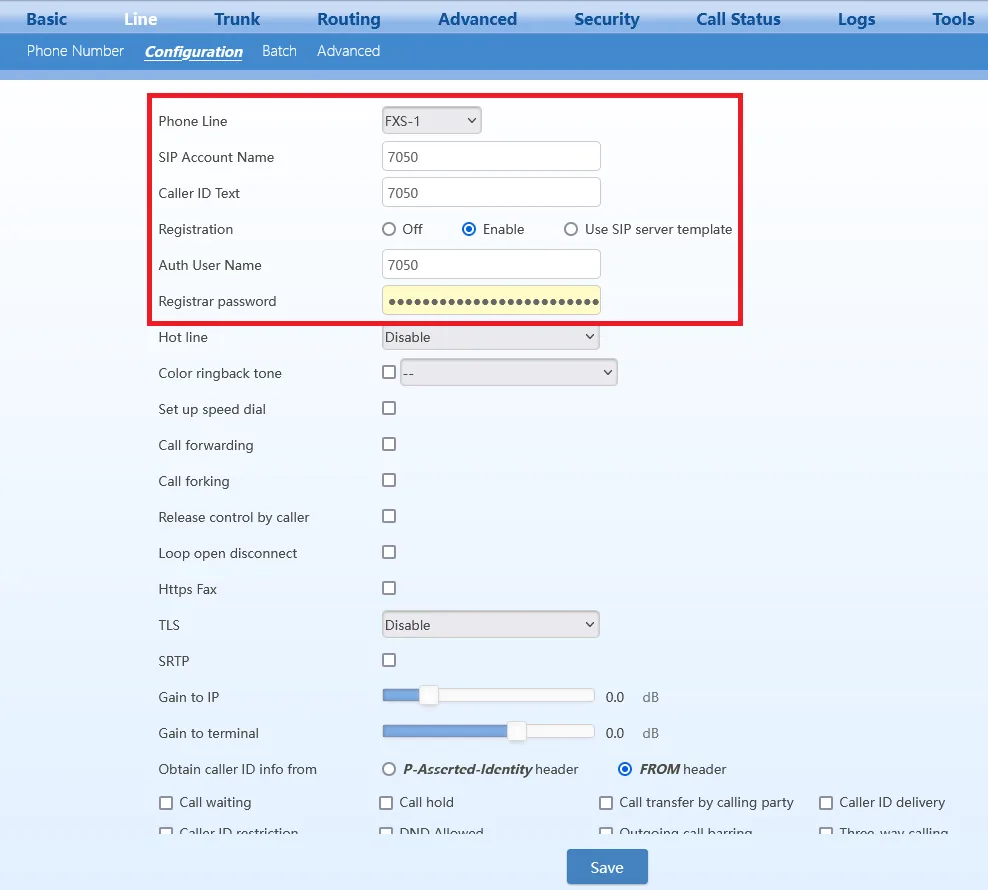Select the Configuration sub-tab

(193, 52)
